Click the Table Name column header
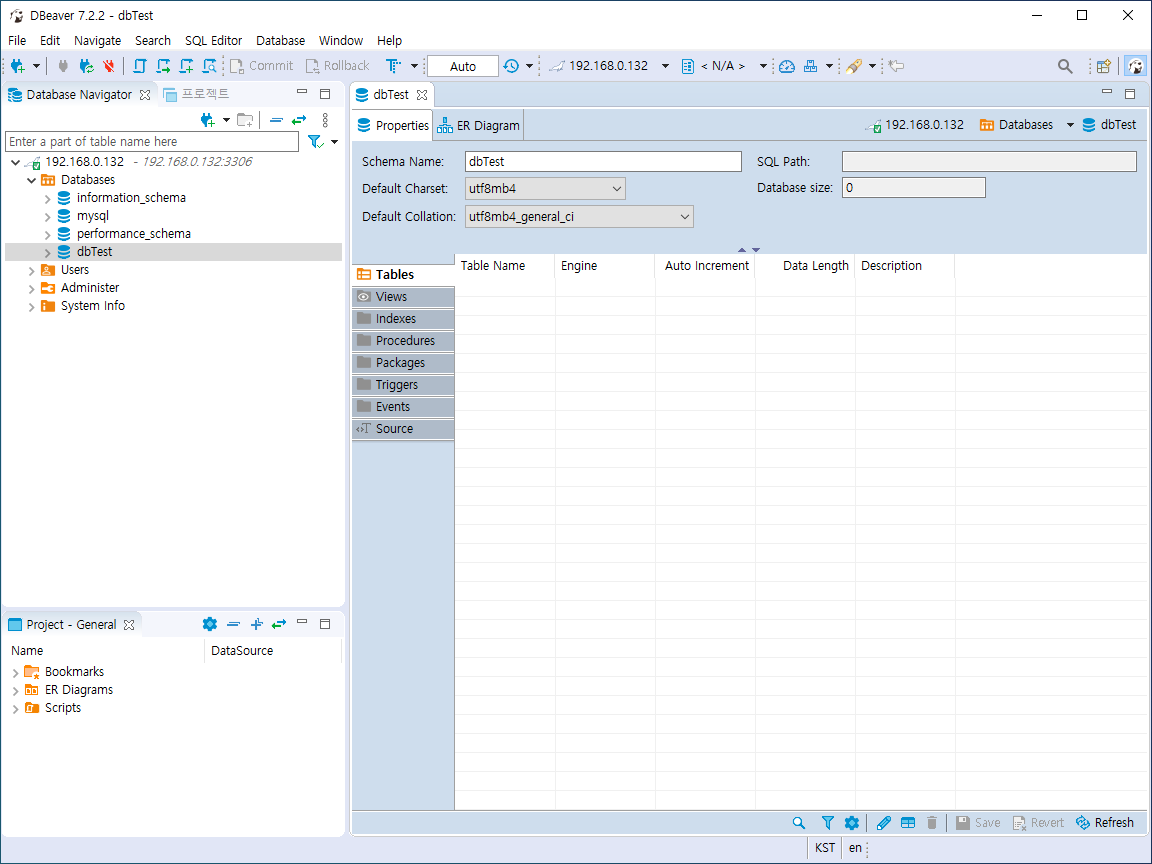Viewport: 1152px width, 864px height. coord(505,266)
